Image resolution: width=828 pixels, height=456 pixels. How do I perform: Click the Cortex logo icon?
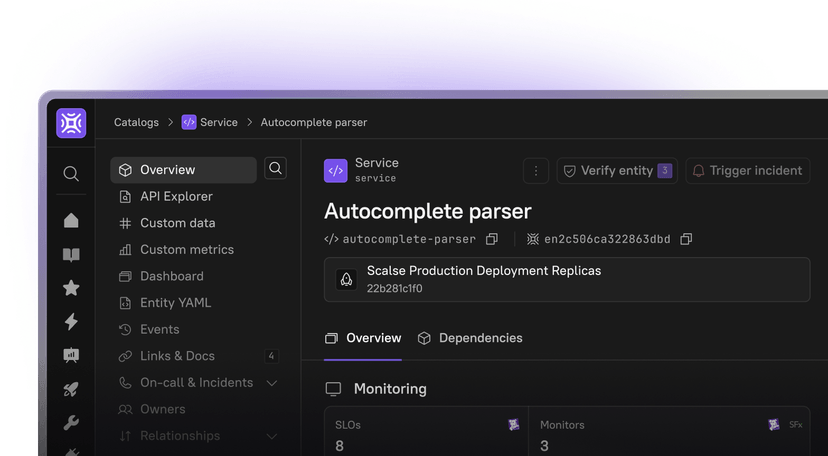pyautogui.click(x=71, y=123)
